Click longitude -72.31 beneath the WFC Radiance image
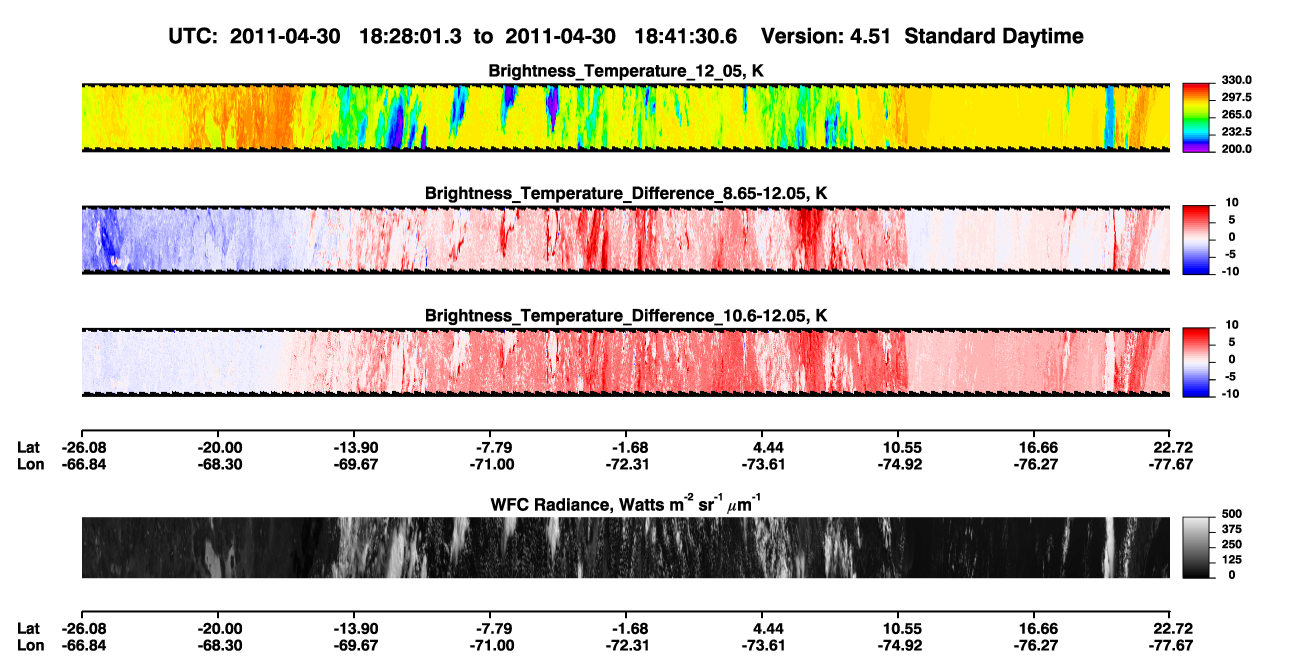Screen dimensions: 1300x667 point(626,645)
